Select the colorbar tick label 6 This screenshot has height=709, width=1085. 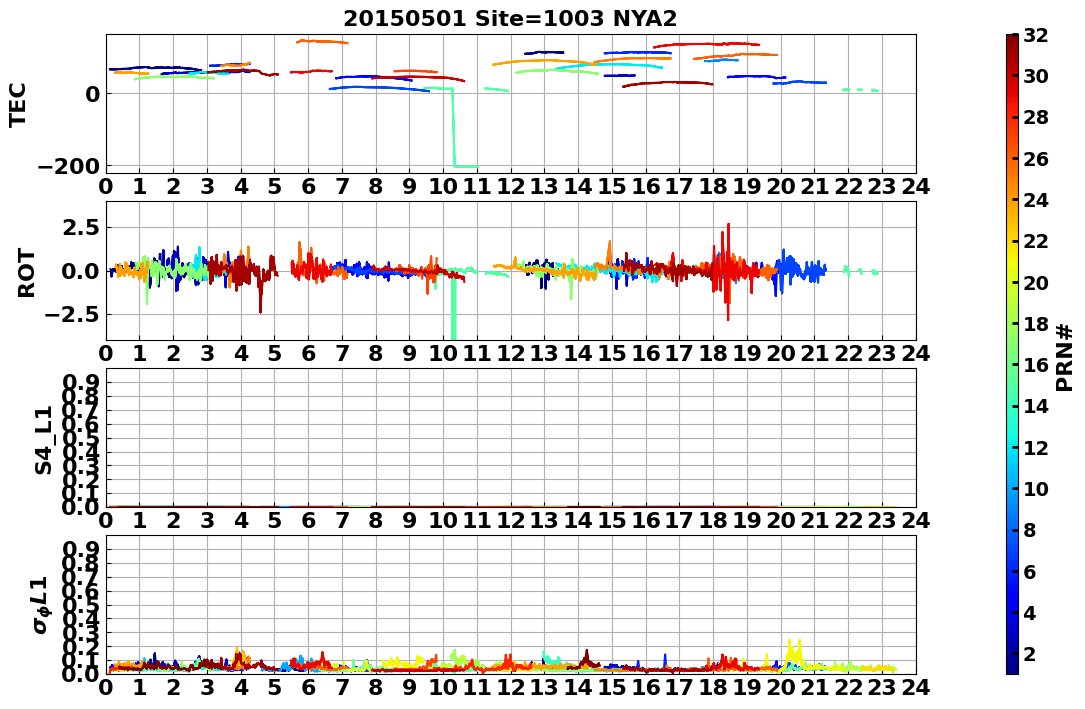coord(1030,572)
